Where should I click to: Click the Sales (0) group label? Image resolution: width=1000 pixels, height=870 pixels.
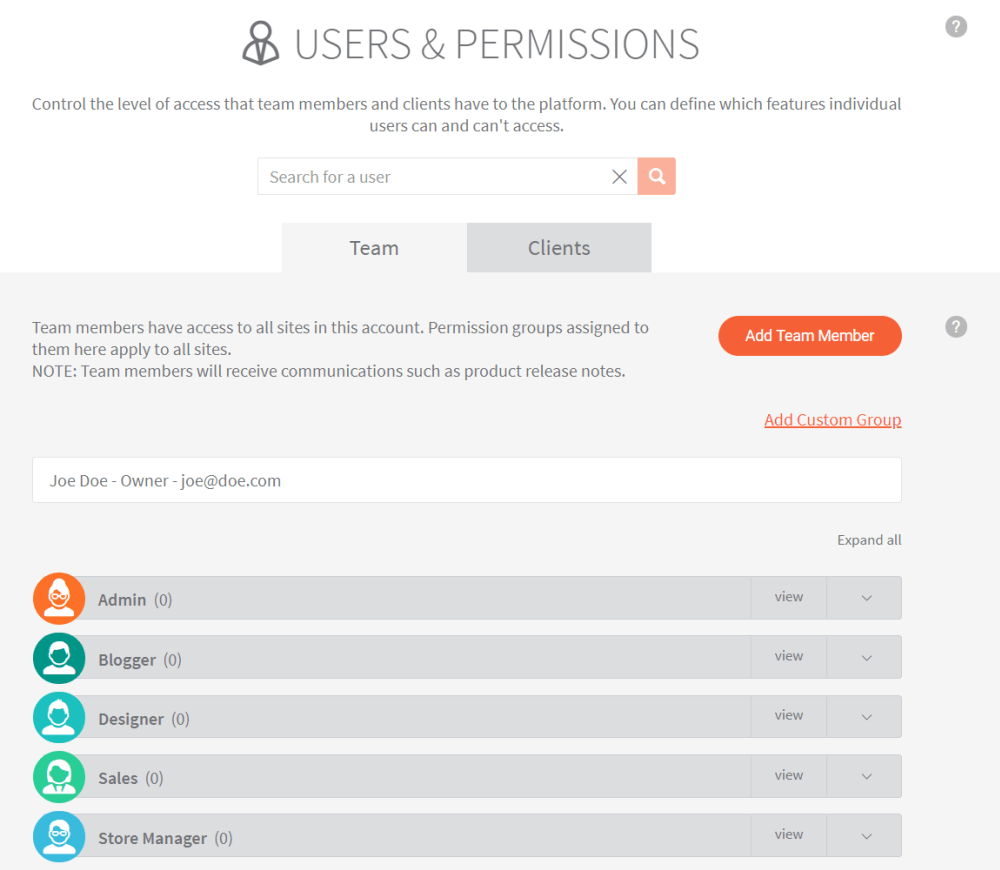pyautogui.click(x=131, y=778)
